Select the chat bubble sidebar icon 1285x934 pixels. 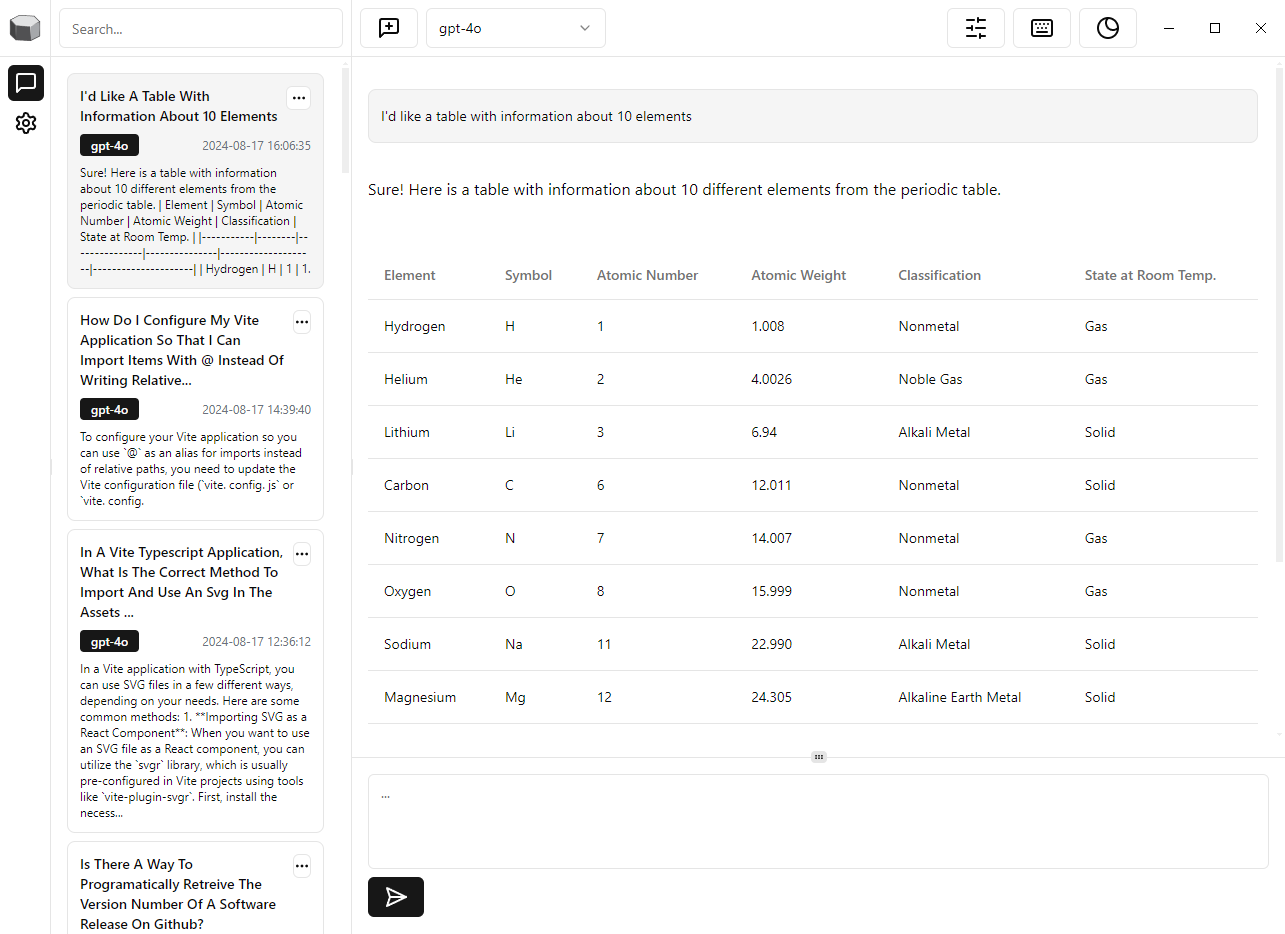(26, 83)
